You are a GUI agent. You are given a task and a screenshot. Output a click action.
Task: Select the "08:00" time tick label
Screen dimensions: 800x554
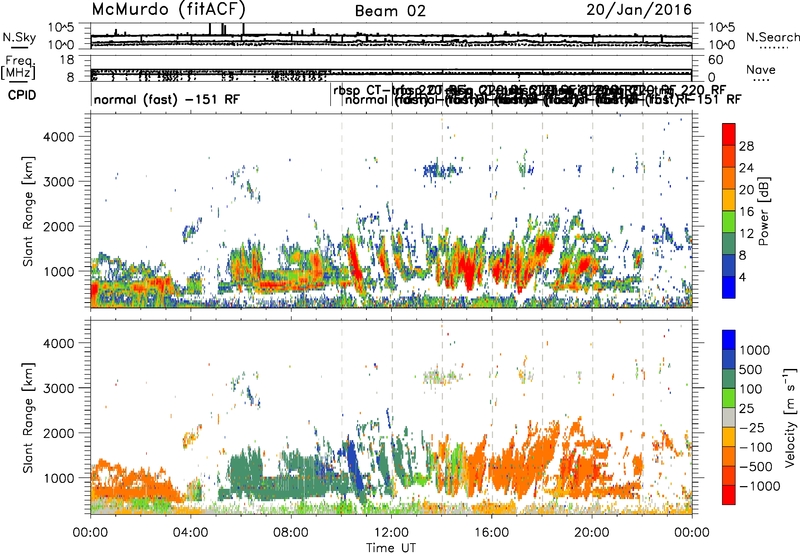291,533
